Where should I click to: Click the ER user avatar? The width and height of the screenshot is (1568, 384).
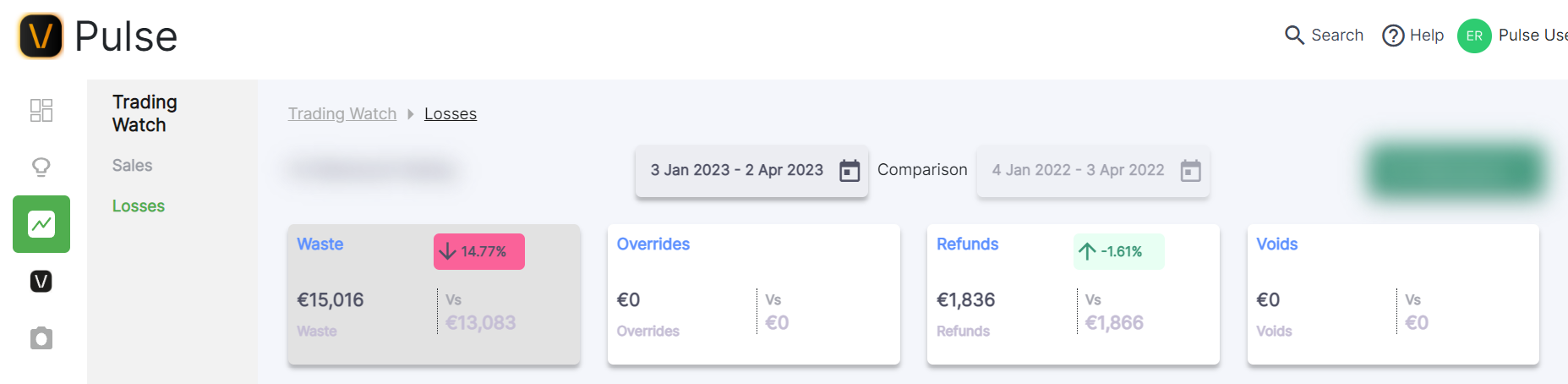pyautogui.click(x=1474, y=36)
